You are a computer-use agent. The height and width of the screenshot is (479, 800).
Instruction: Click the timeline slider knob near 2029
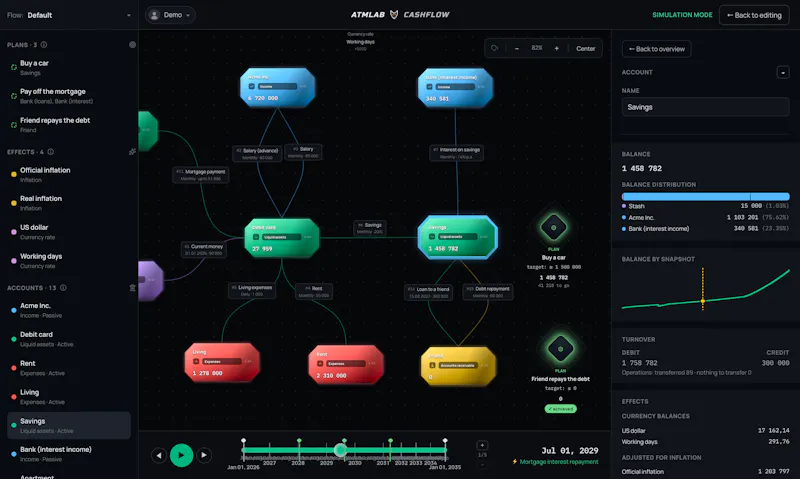pyautogui.click(x=340, y=450)
